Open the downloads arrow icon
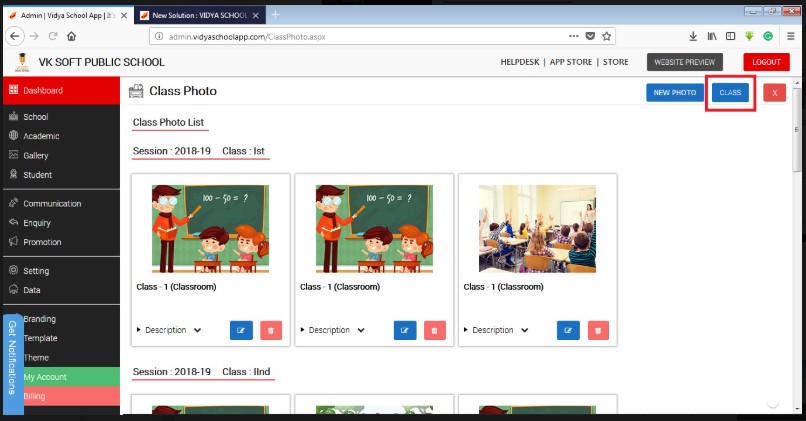 pos(693,36)
